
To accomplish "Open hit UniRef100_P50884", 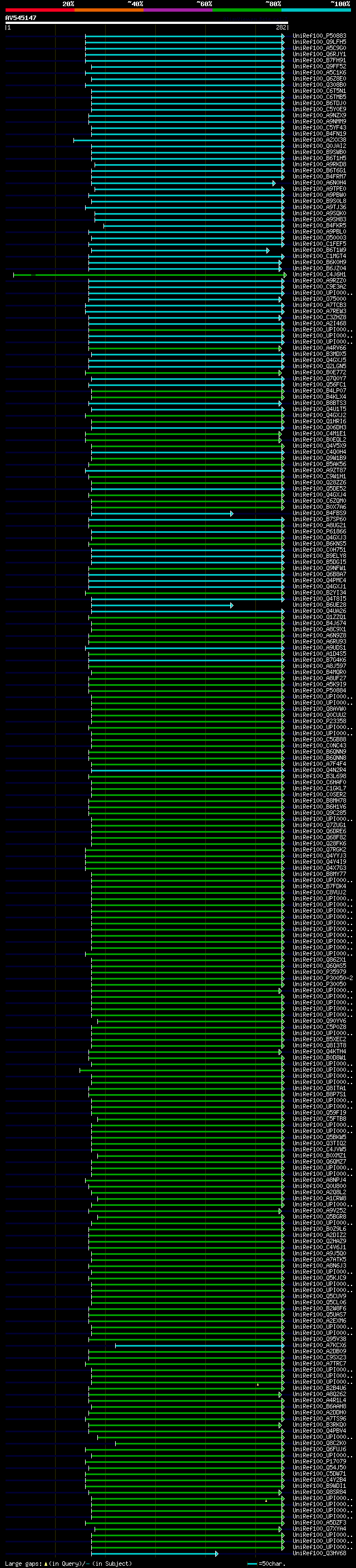I will pyautogui.click(x=319, y=691).
